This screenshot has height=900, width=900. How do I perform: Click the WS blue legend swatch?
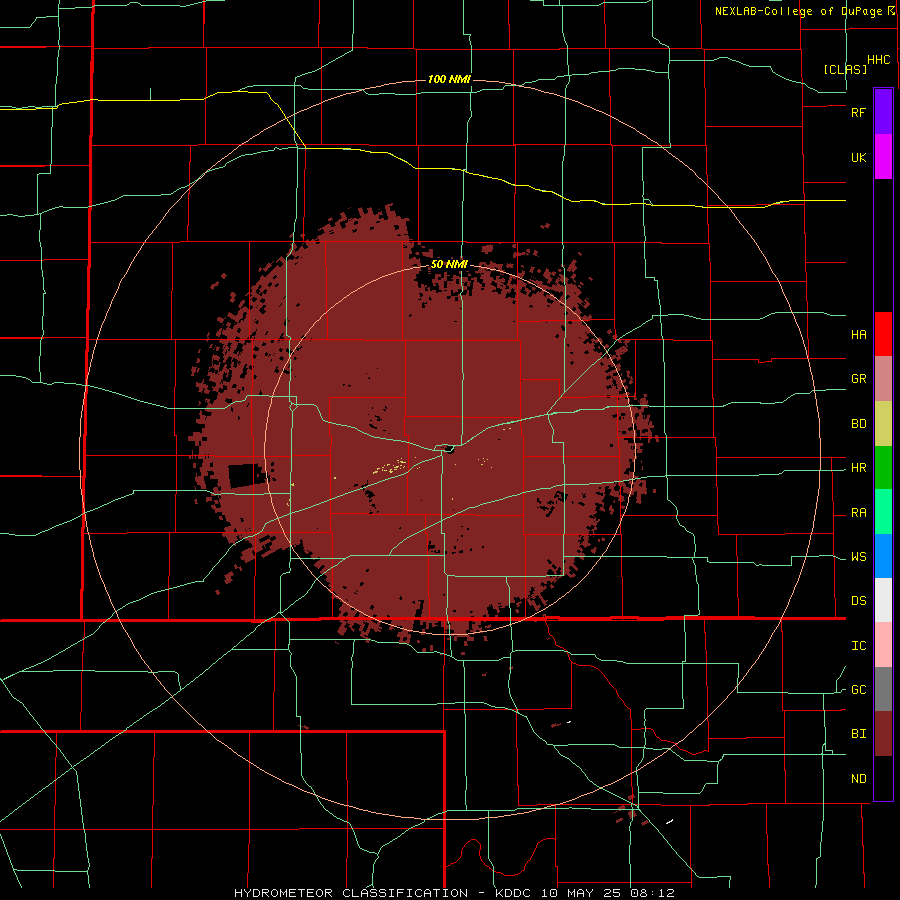883,556
